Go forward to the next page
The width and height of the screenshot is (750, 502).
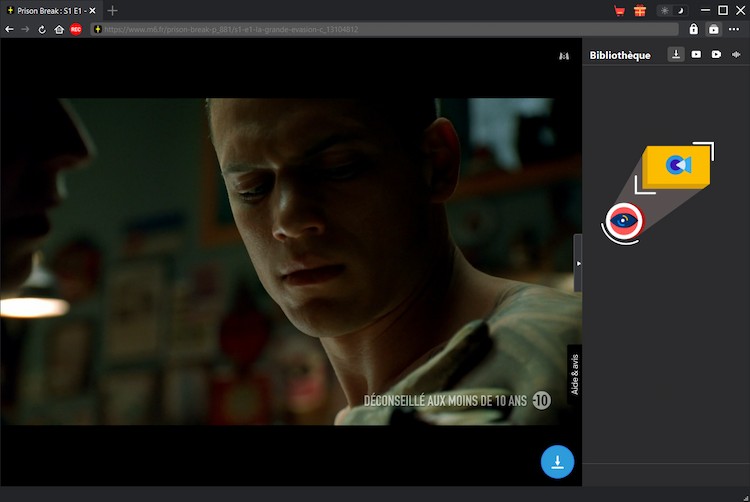(25, 30)
